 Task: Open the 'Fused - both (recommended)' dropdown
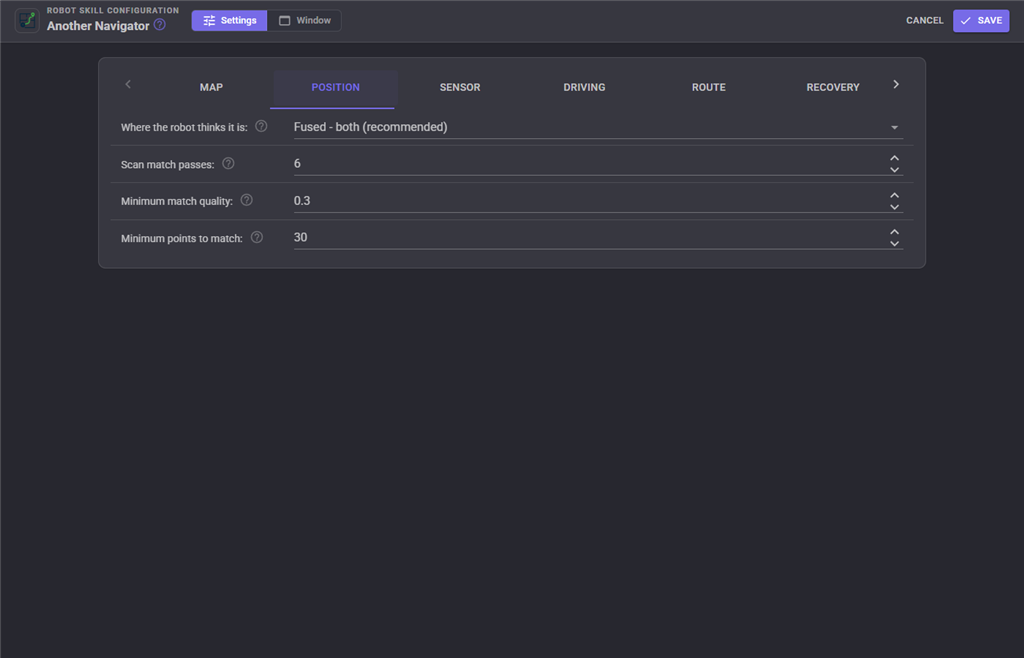click(x=598, y=127)
